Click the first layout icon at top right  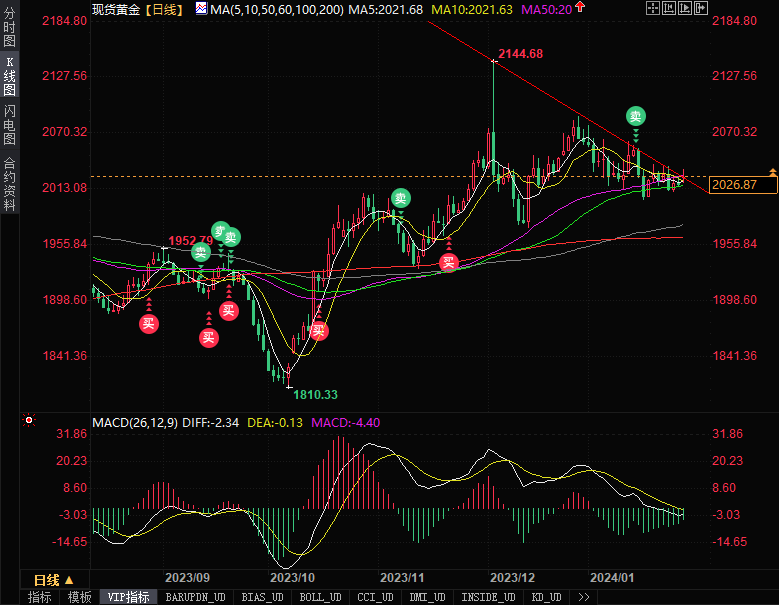[x=652, y=9]
